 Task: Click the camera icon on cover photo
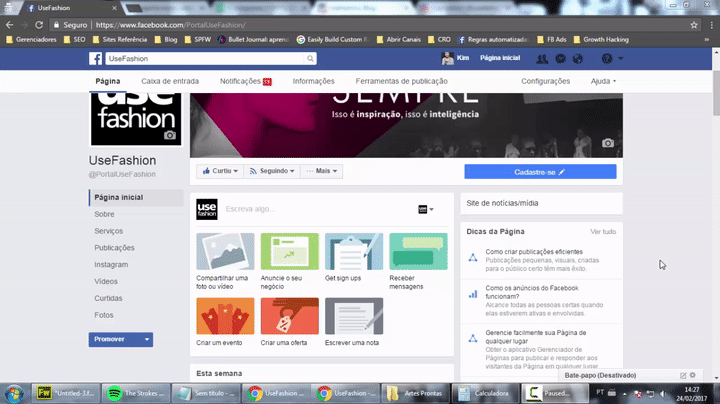(607, 144)
